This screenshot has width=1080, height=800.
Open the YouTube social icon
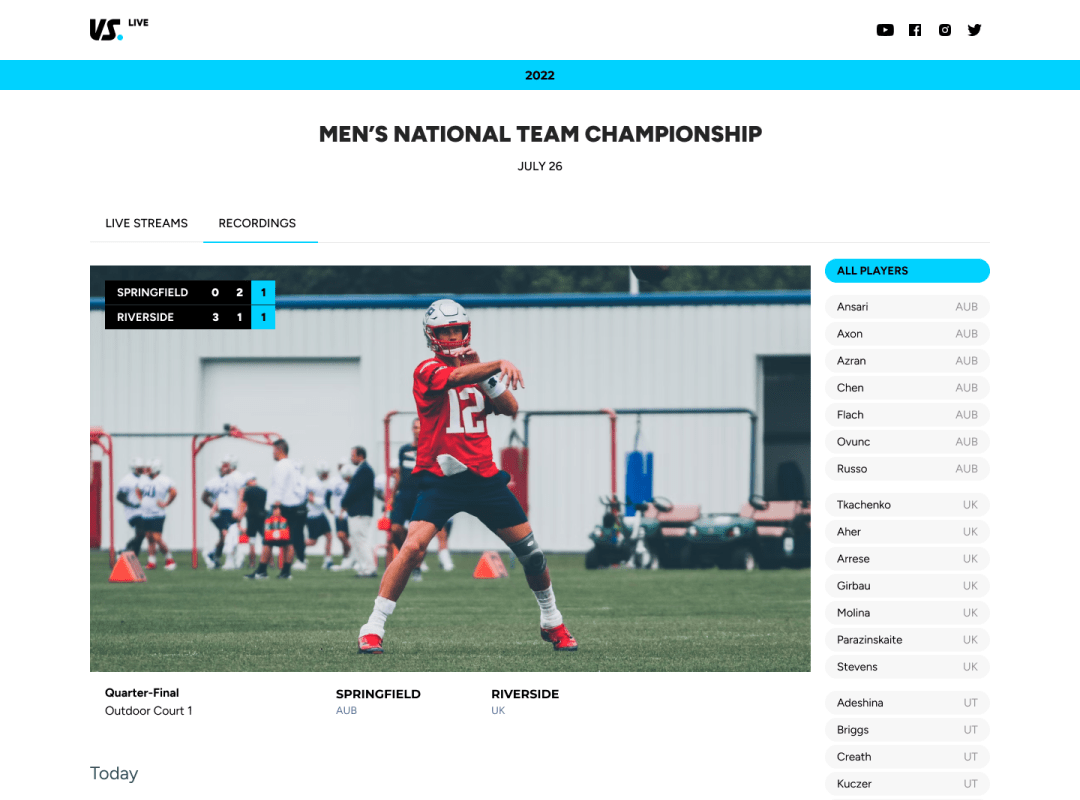884,30
